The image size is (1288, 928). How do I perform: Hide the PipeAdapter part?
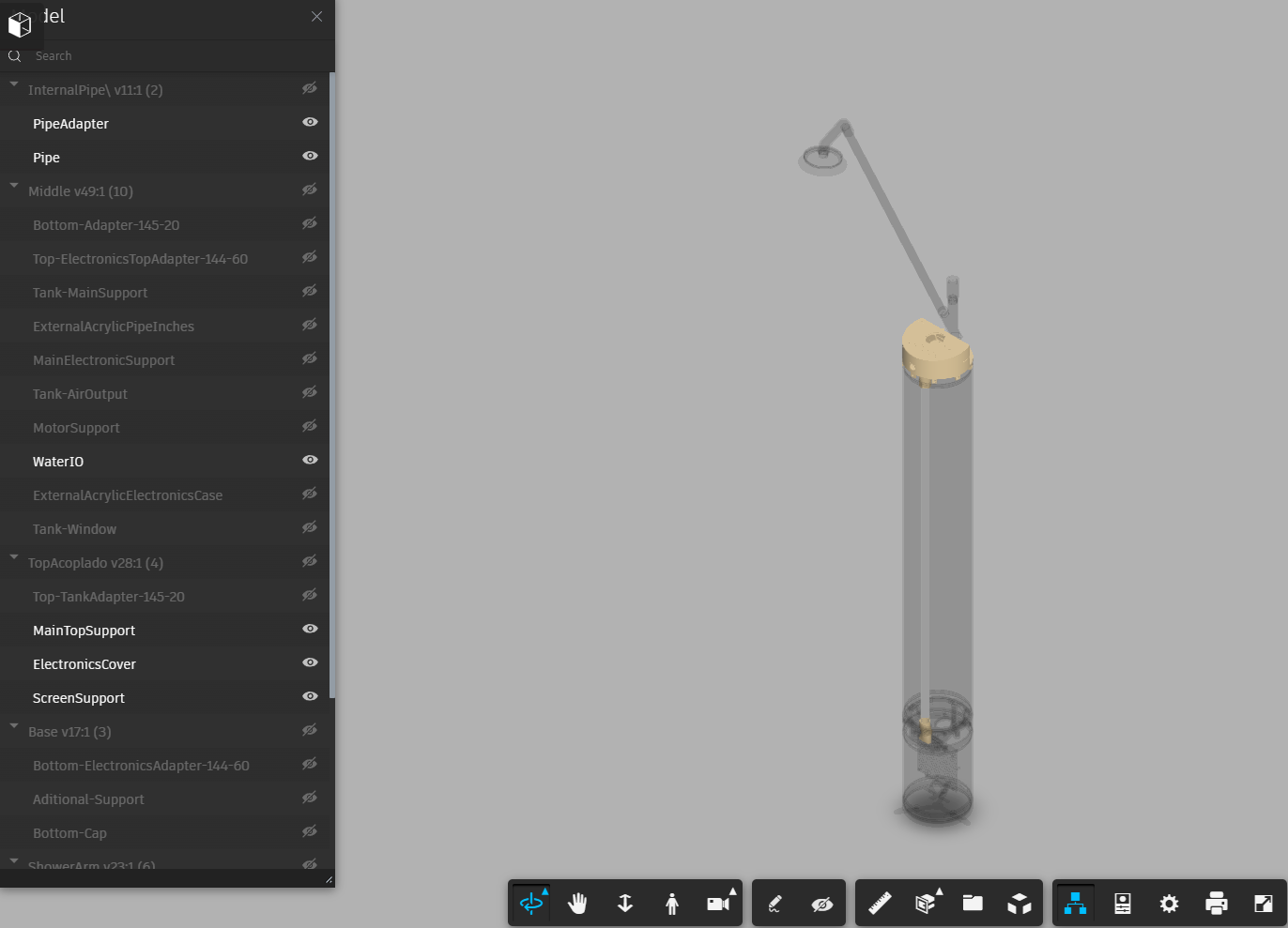(x=310, y=122)
